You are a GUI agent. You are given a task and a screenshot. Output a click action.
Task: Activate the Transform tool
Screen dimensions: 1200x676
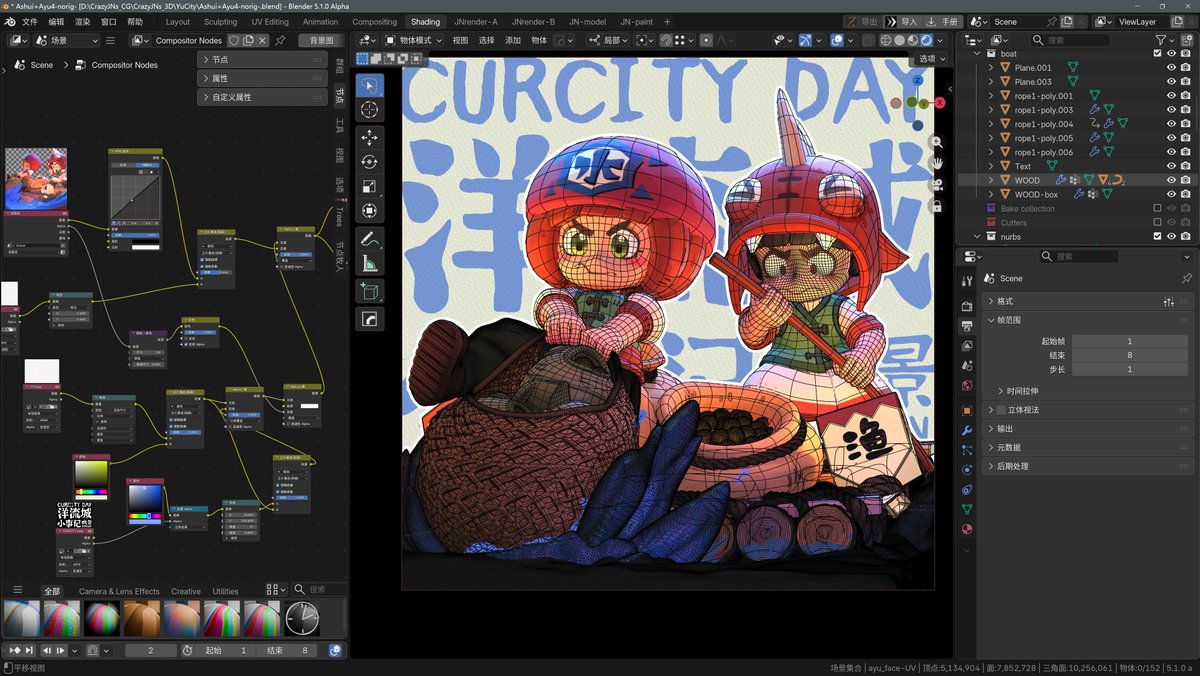coord(369,212)
